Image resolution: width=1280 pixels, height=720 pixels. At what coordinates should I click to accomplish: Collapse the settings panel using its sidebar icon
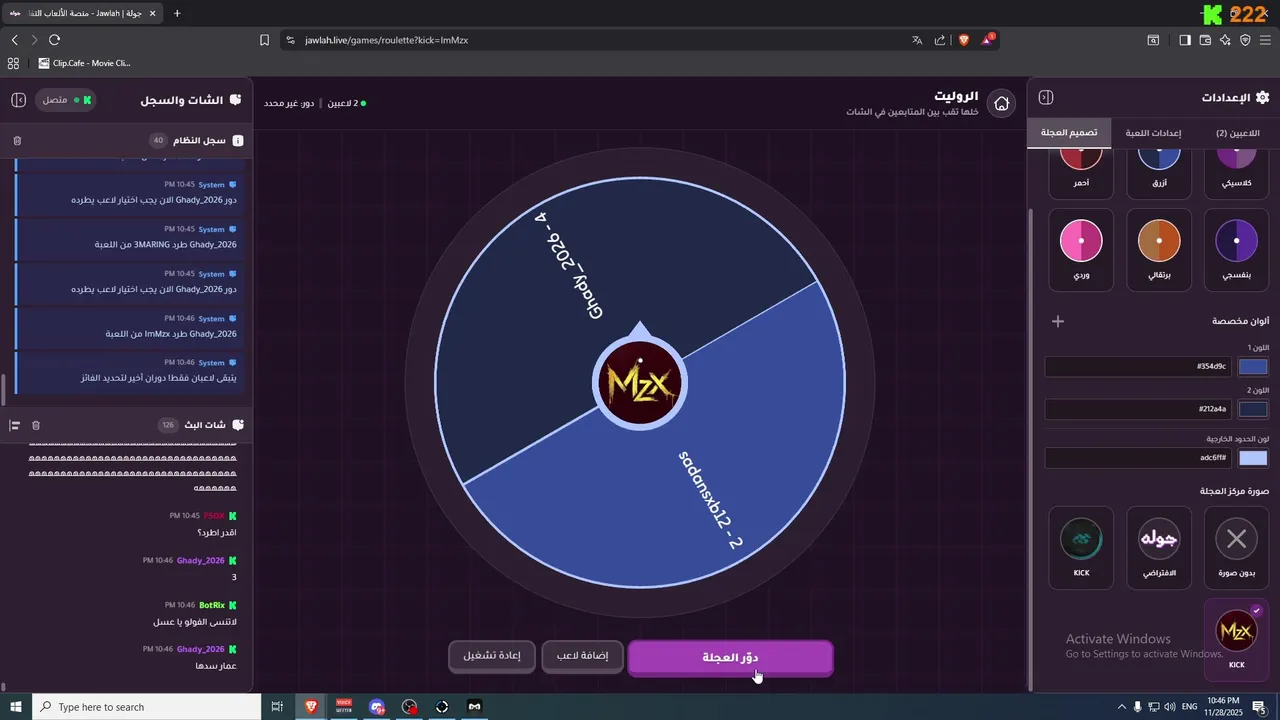point(1046,97)
